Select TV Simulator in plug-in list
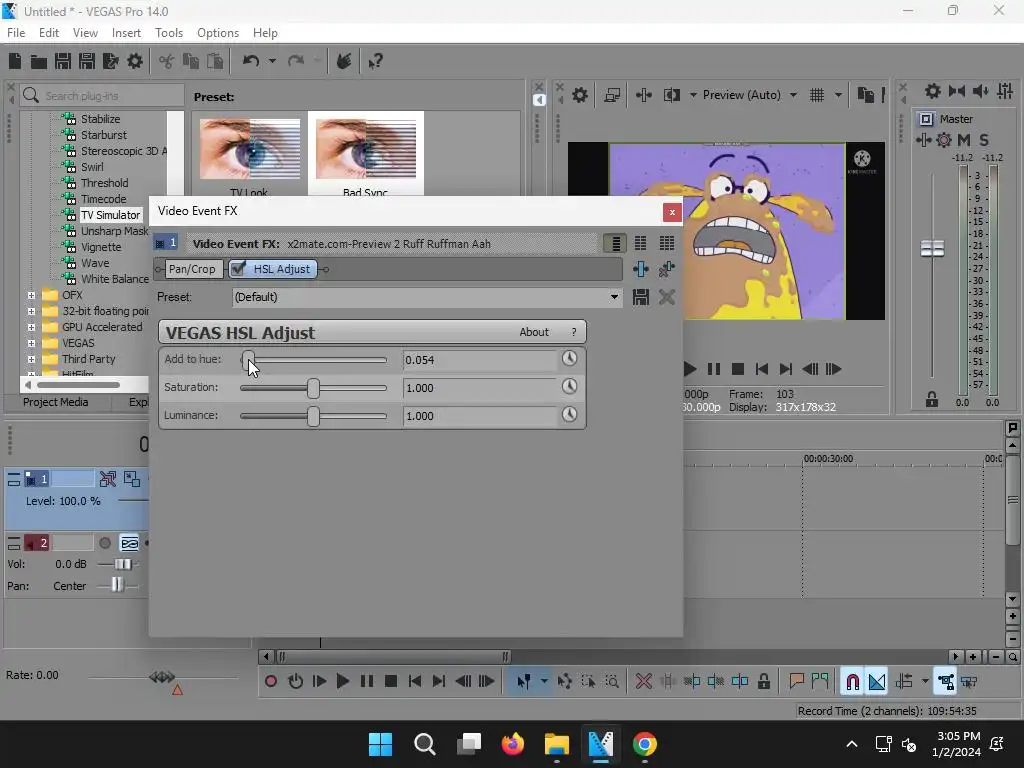 pos(110,215)
